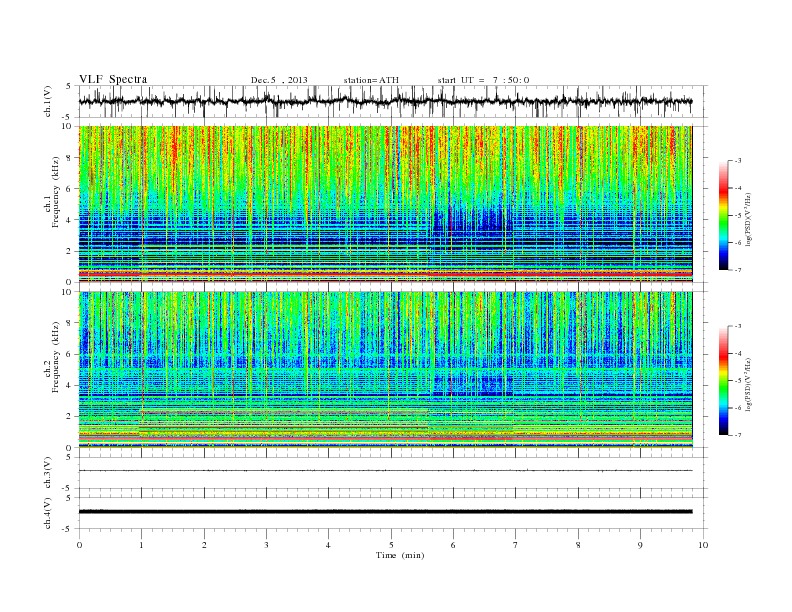Screen dimensions: 792x612
Task: Click the thick ch.4 waveform band
Action: (385, 512)
